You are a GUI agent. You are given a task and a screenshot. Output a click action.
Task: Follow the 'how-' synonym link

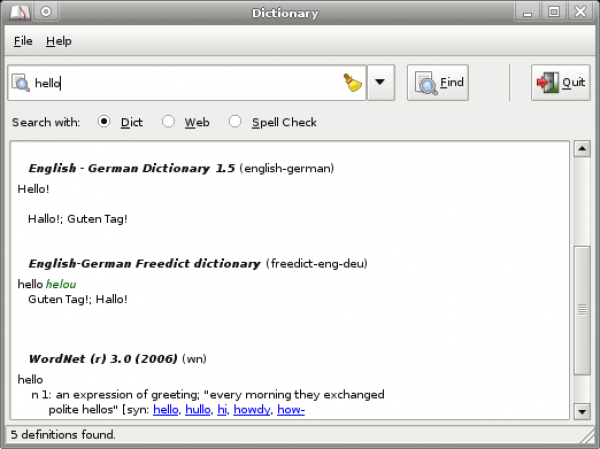click(291, 410)
